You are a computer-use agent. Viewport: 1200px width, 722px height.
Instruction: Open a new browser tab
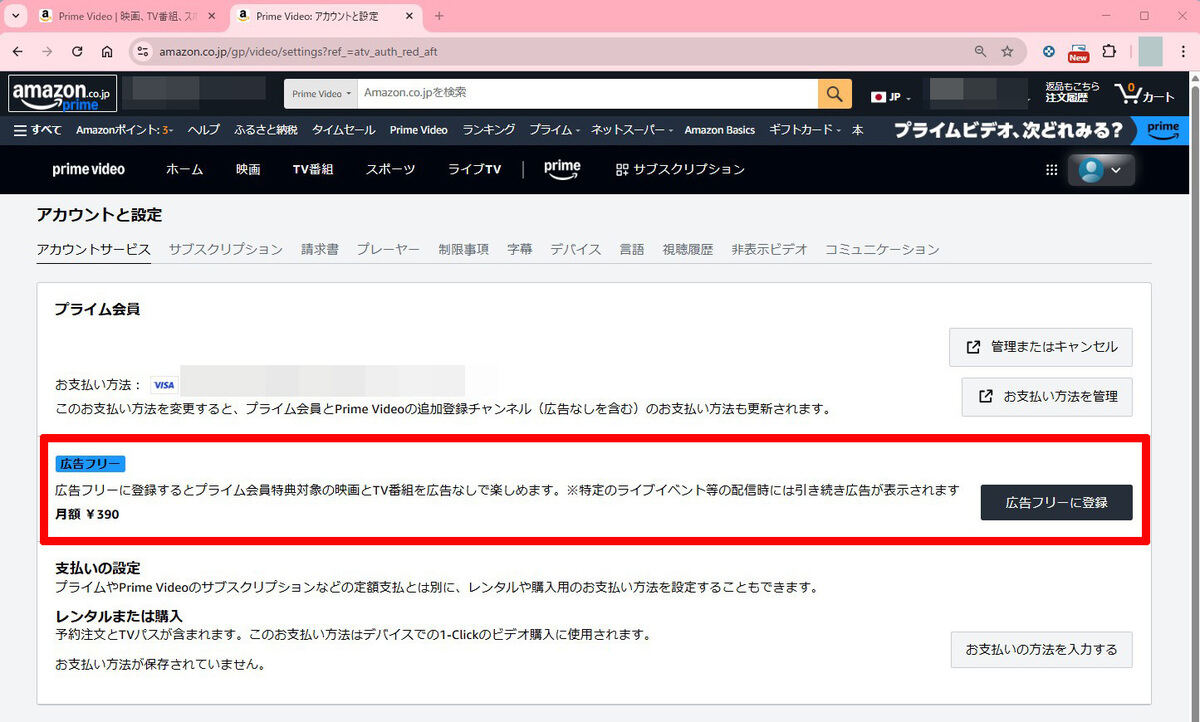coord(439,16)
